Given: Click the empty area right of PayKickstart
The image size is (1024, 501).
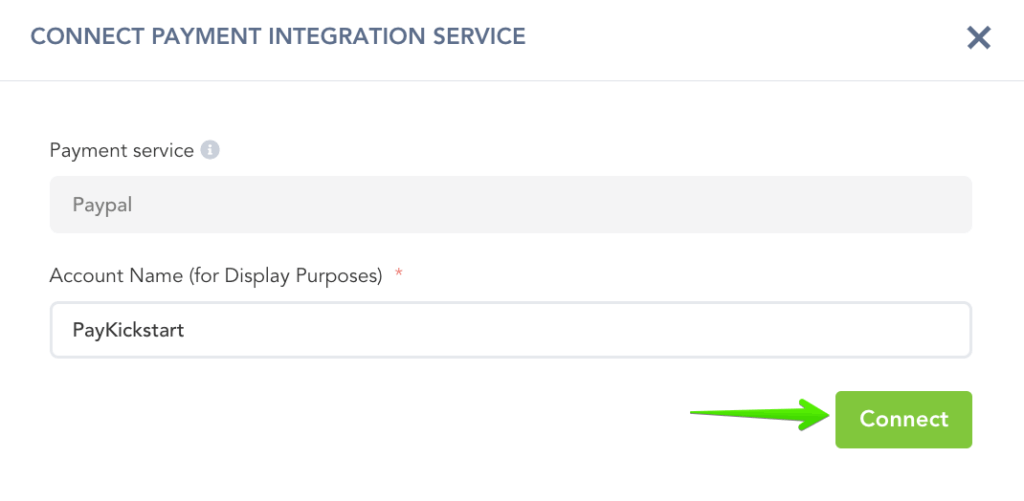Looking at the screenshot, I should click(x=600, y=330).
